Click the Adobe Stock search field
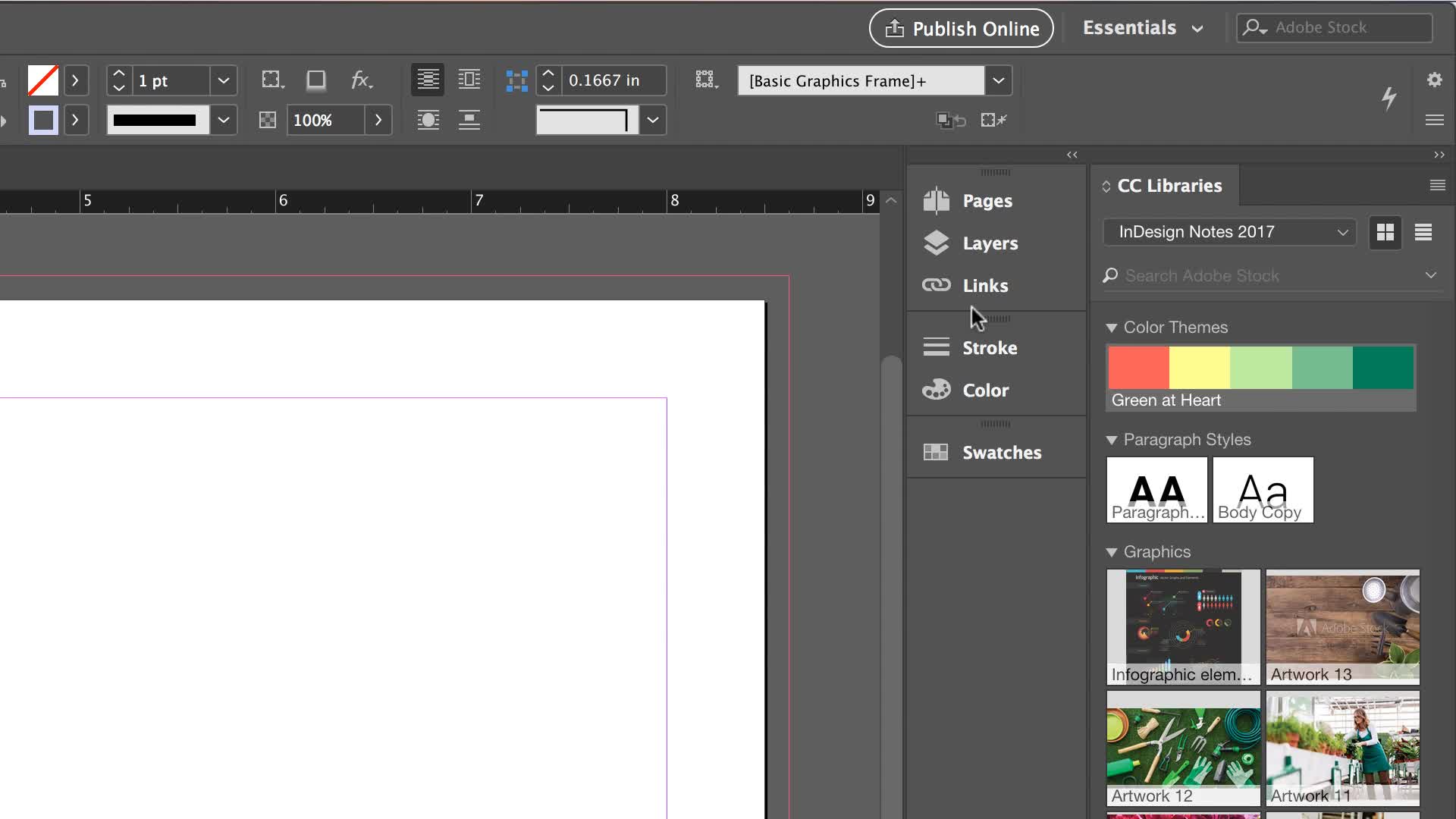1456x819 pixels. coord(1334,27)
